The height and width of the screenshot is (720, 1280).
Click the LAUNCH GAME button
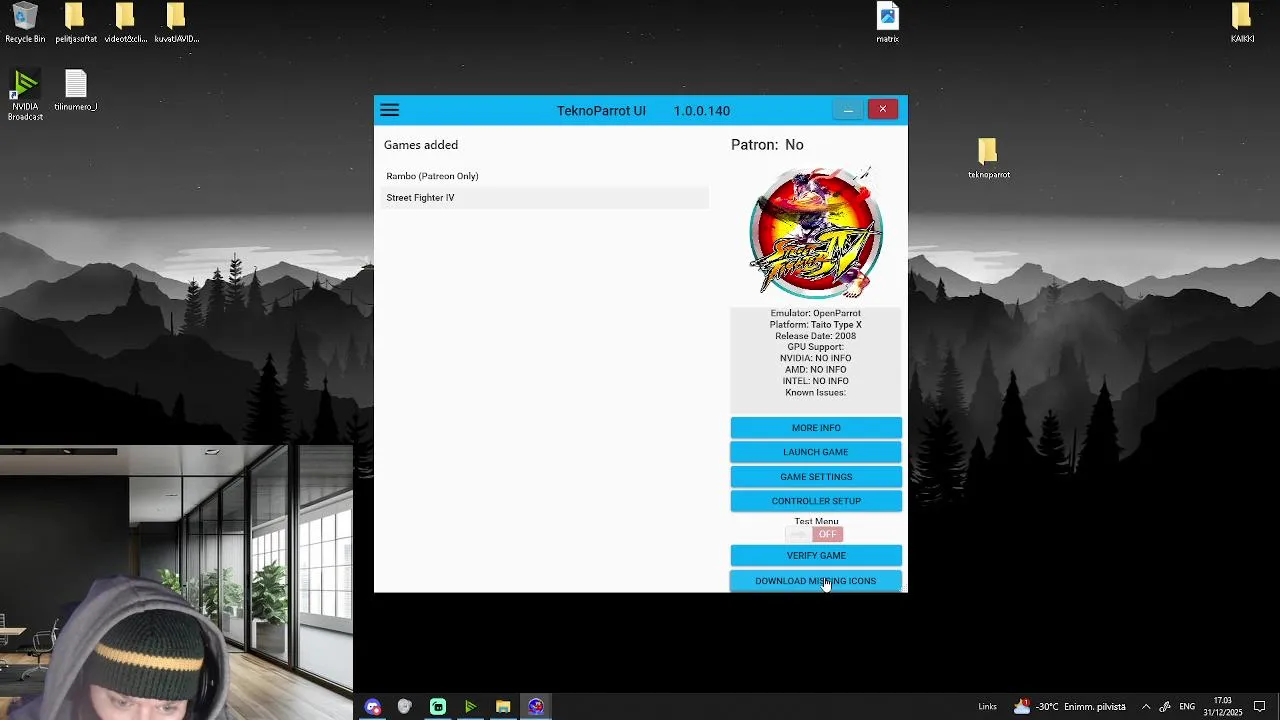[816, 452]
